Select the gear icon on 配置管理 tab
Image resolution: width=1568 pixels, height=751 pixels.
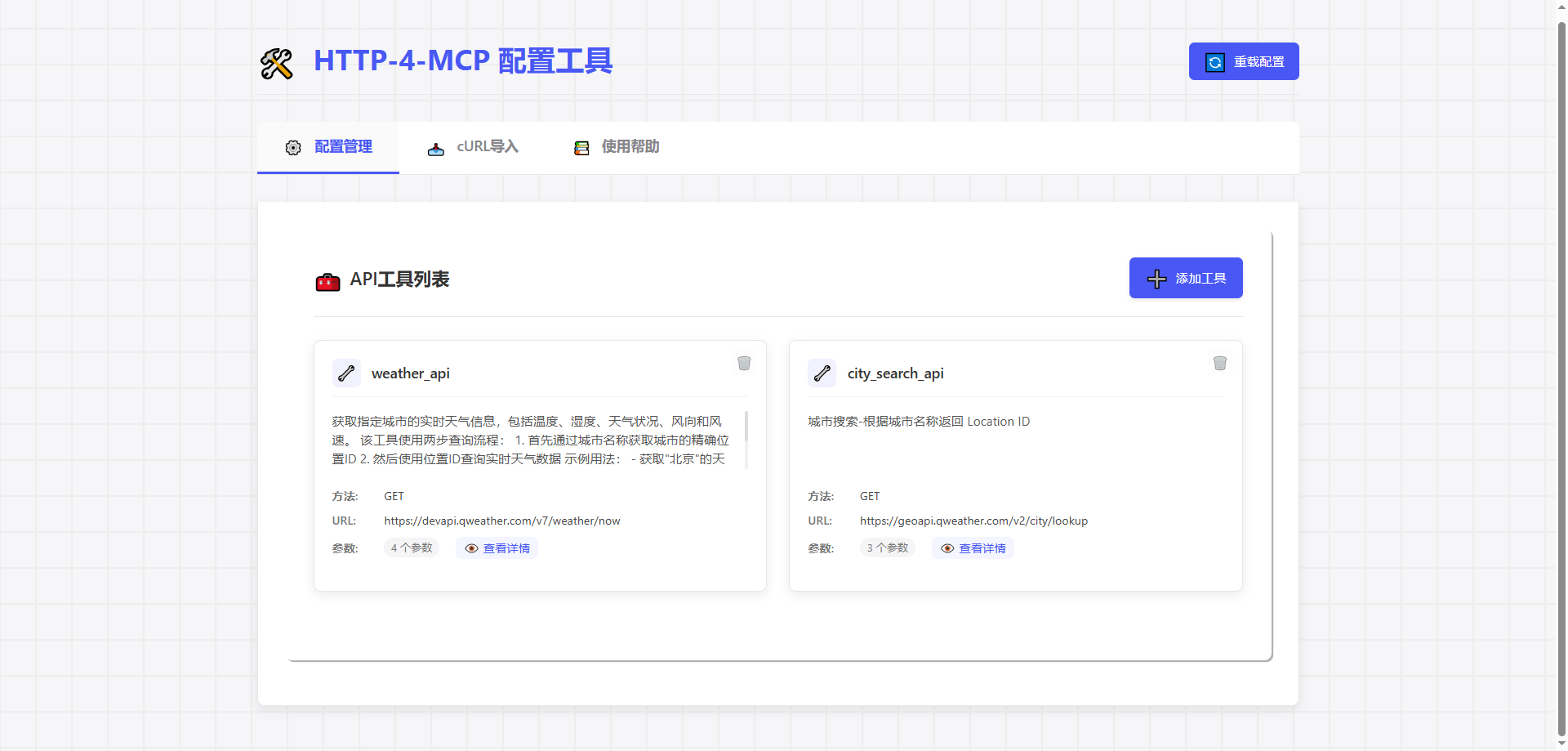point(293,148)
